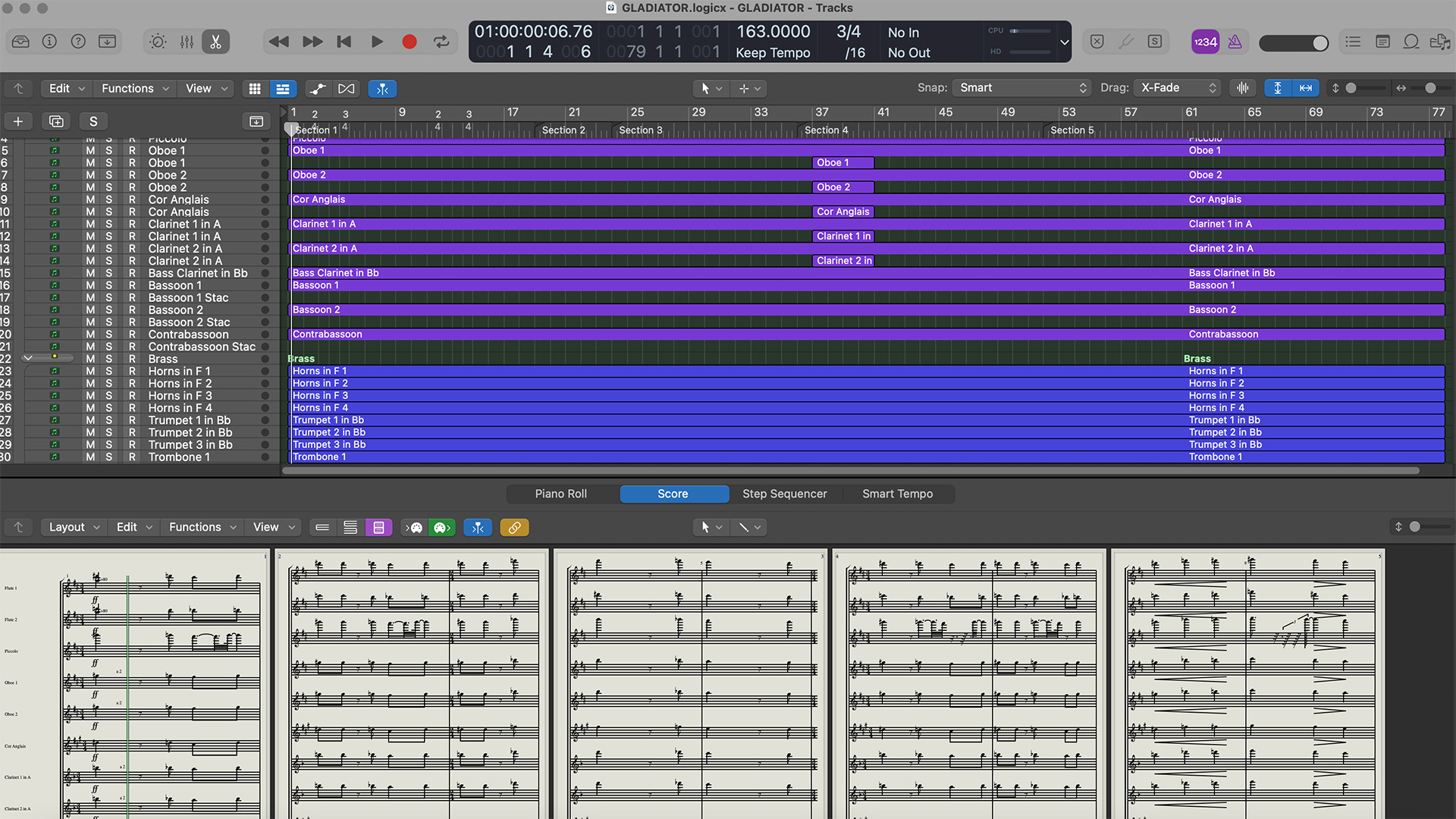Collapse the Brass track stack
The height and width of the screenshot is (819, 1456).
28,358
